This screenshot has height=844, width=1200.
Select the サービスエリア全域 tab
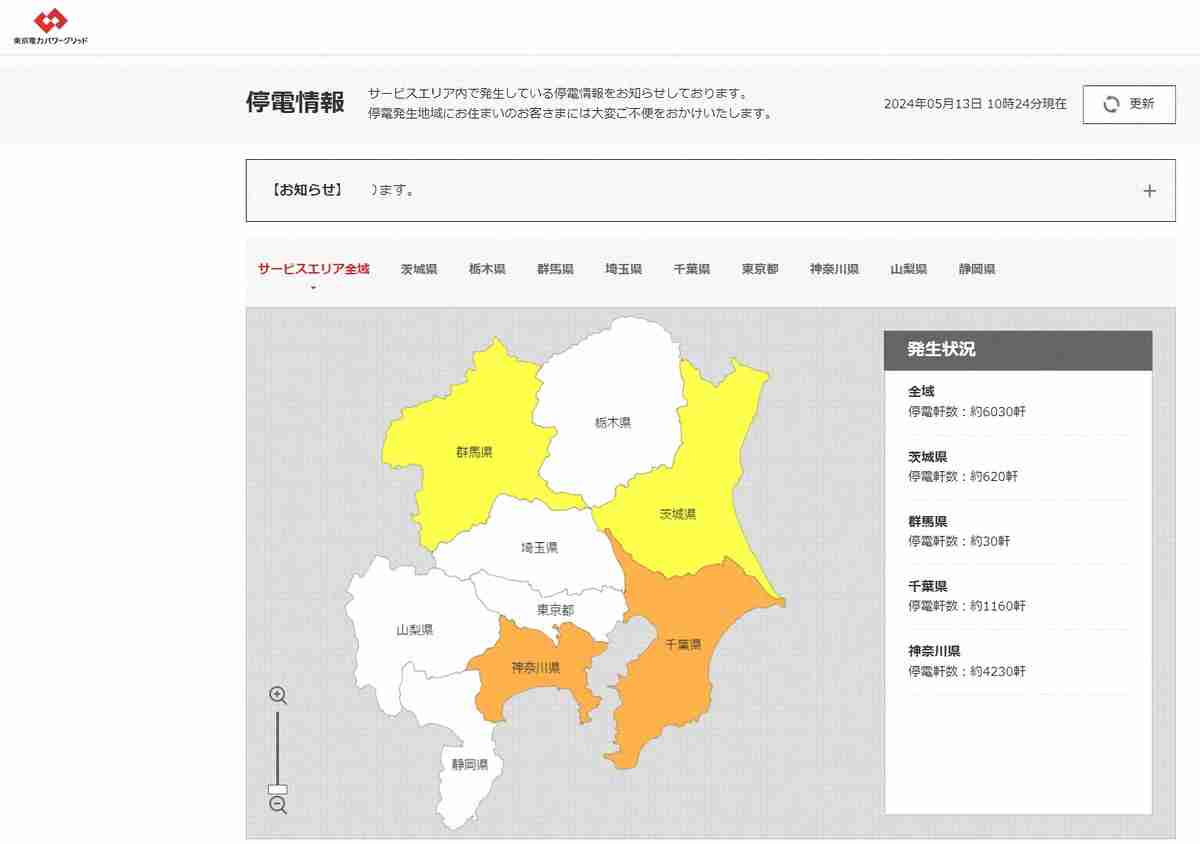click(x=313, y=269)
